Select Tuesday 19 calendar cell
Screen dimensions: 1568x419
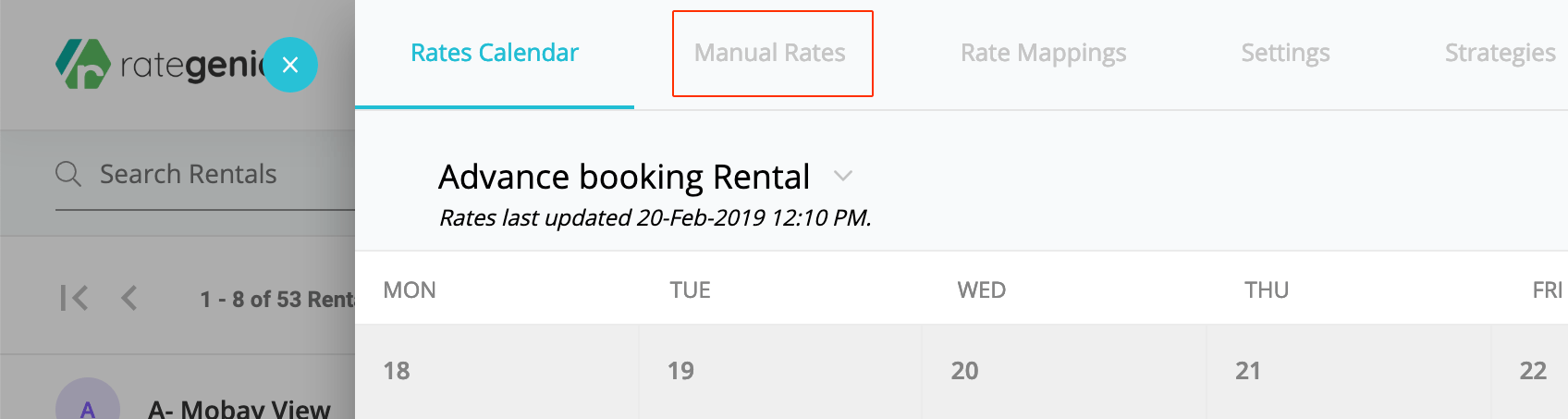pyautogui.click(x=780, y=372)
